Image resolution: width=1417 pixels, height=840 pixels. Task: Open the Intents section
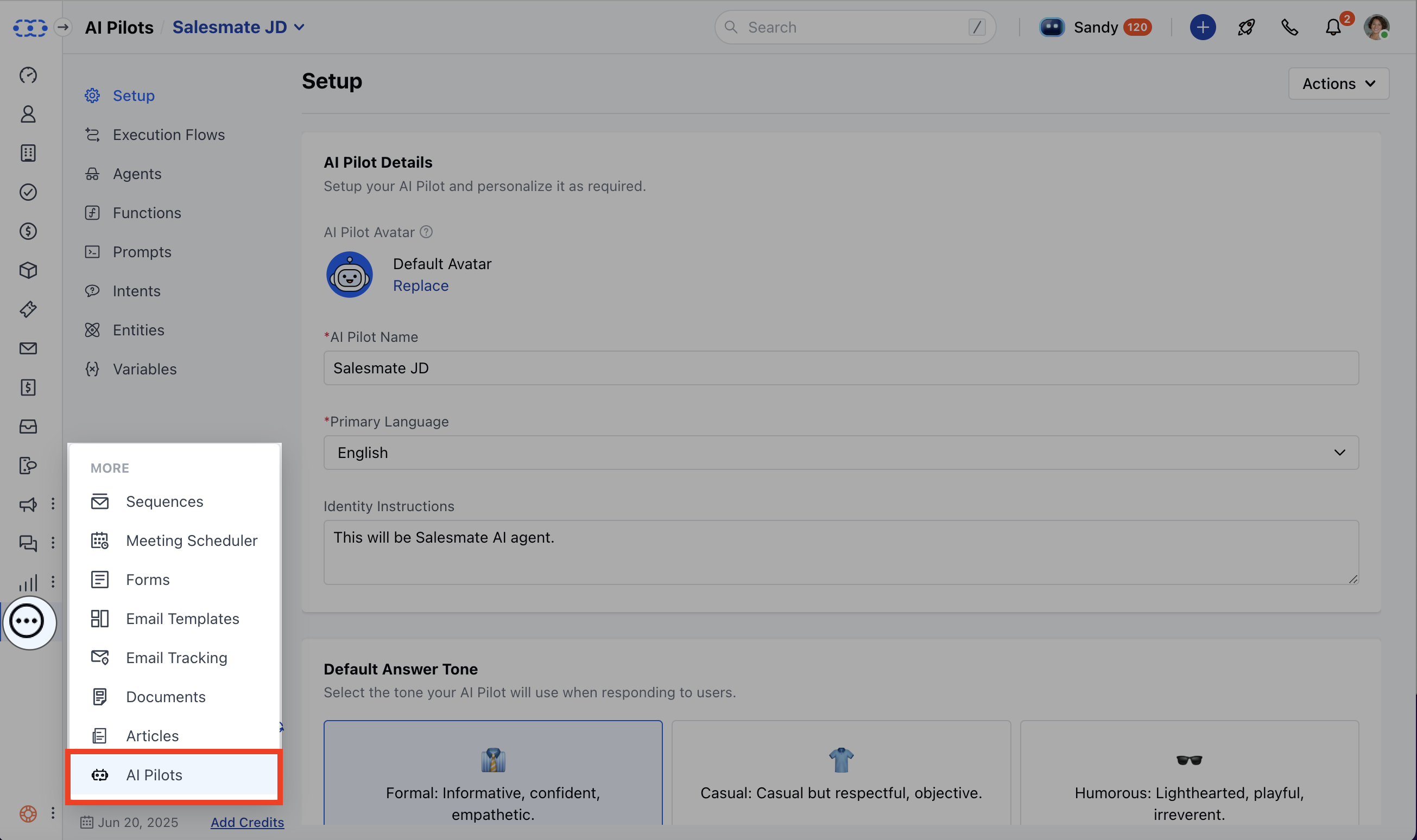123,291
